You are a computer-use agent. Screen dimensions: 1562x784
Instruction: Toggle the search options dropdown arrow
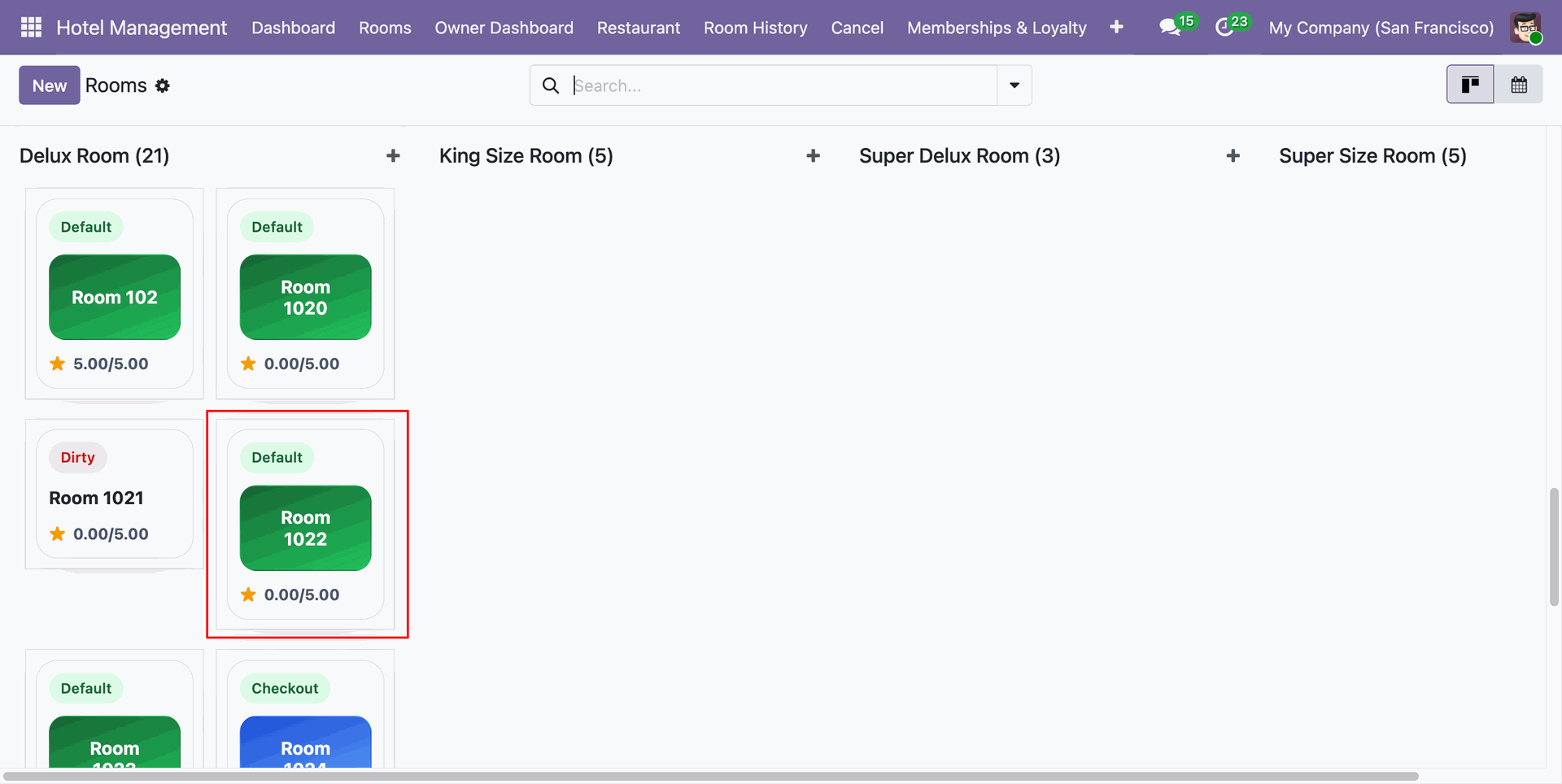pos(1014,85)
